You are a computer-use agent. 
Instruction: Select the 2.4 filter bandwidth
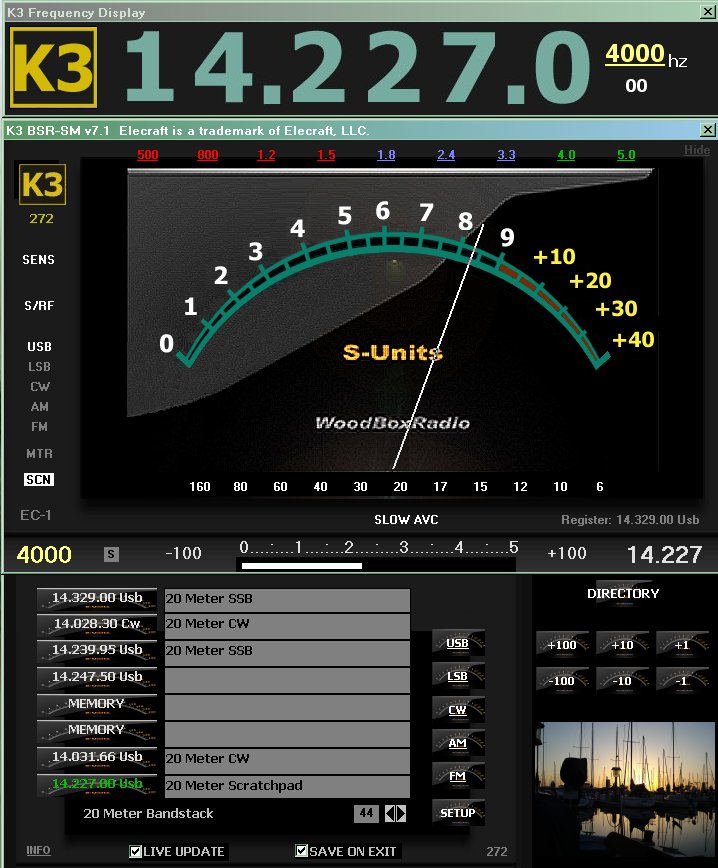pyautogui.click(x=446, y=155)
